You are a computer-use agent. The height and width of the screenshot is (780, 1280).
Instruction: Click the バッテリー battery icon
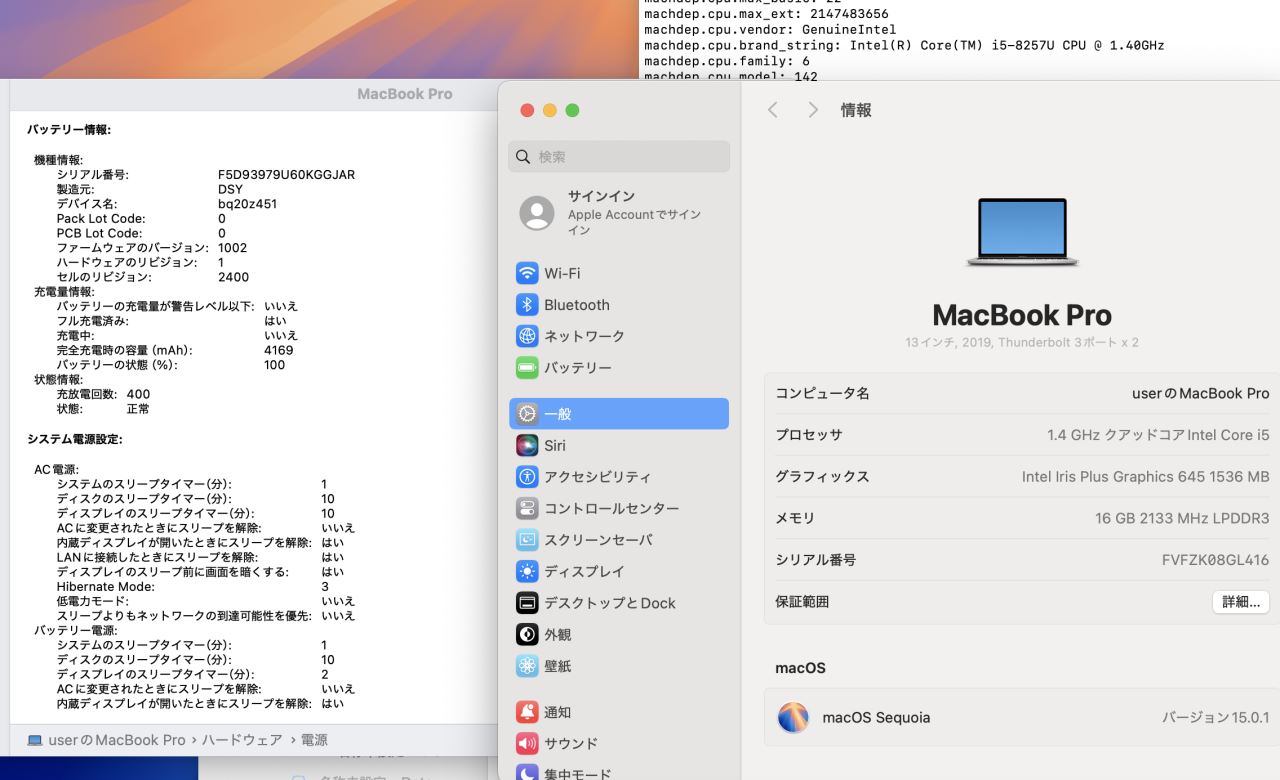pyautogui.click(x=527, y=368)
